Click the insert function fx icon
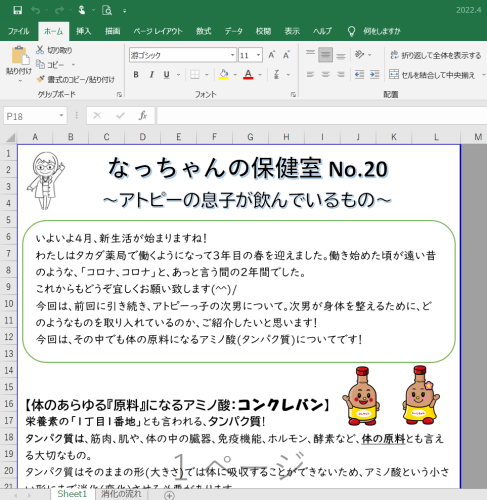The width and height of the screenshot is (487, 500). (143, 116)
